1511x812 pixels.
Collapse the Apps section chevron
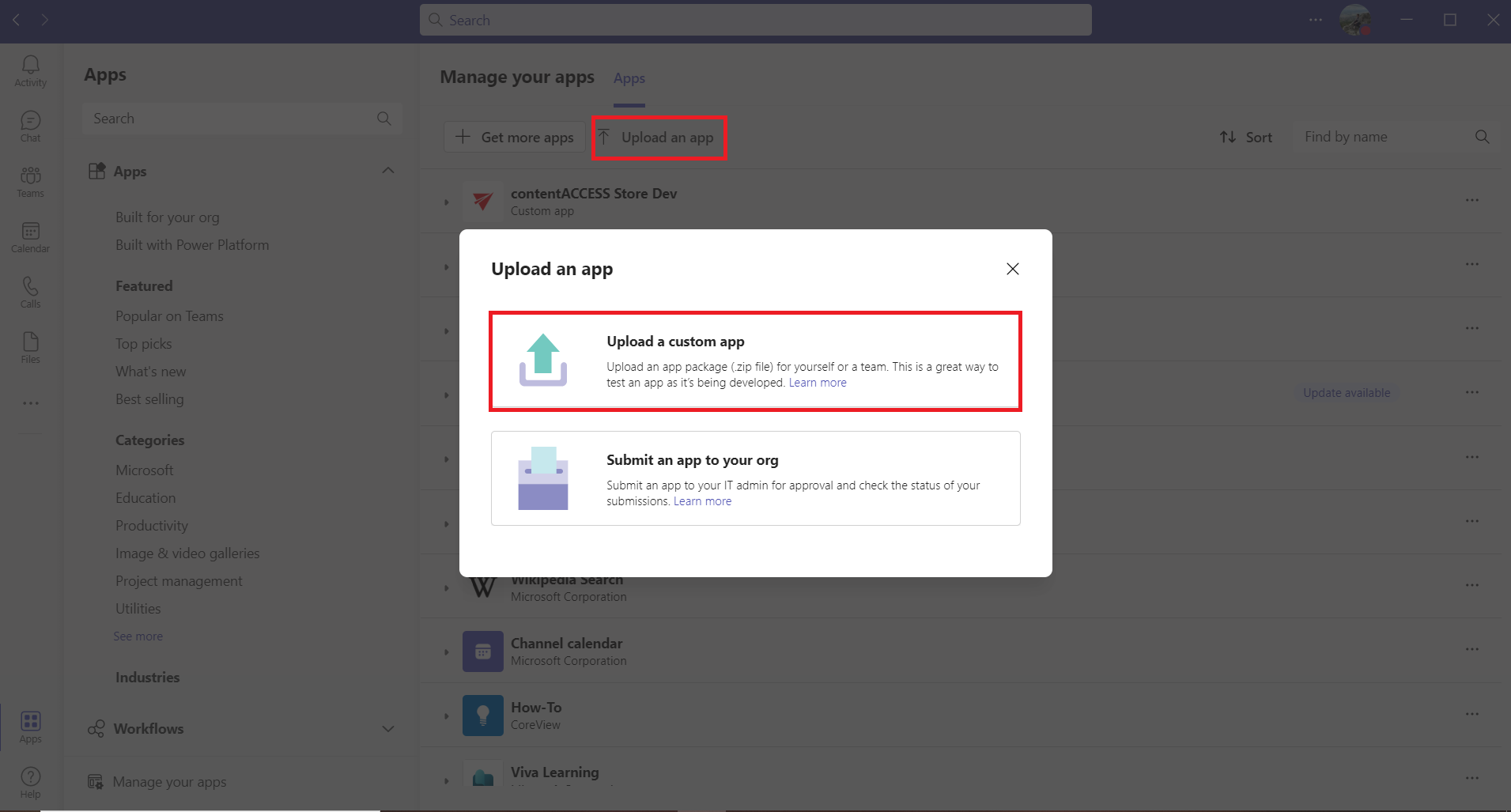tap(388, 171)
